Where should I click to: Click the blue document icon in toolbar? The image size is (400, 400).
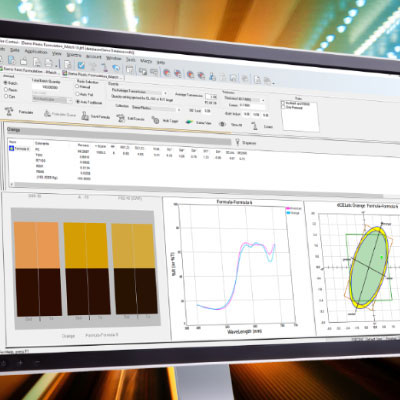click(x=12, y=60)
